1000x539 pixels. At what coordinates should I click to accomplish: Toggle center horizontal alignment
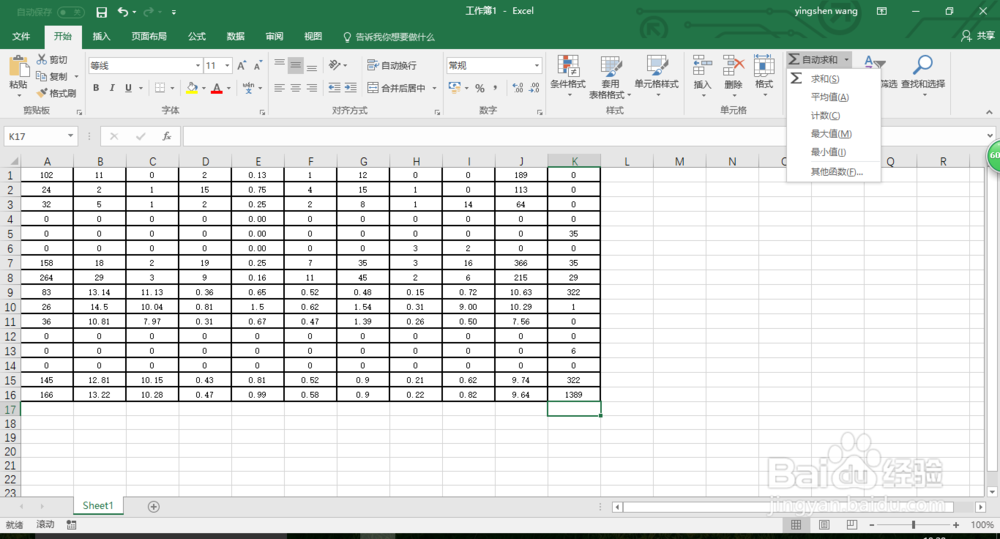click(295, 88)
